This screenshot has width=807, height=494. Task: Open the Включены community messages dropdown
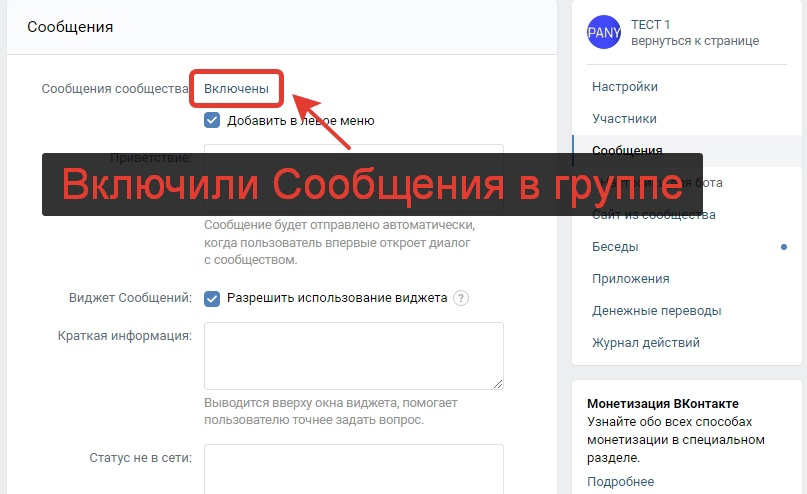click(236, 89)
